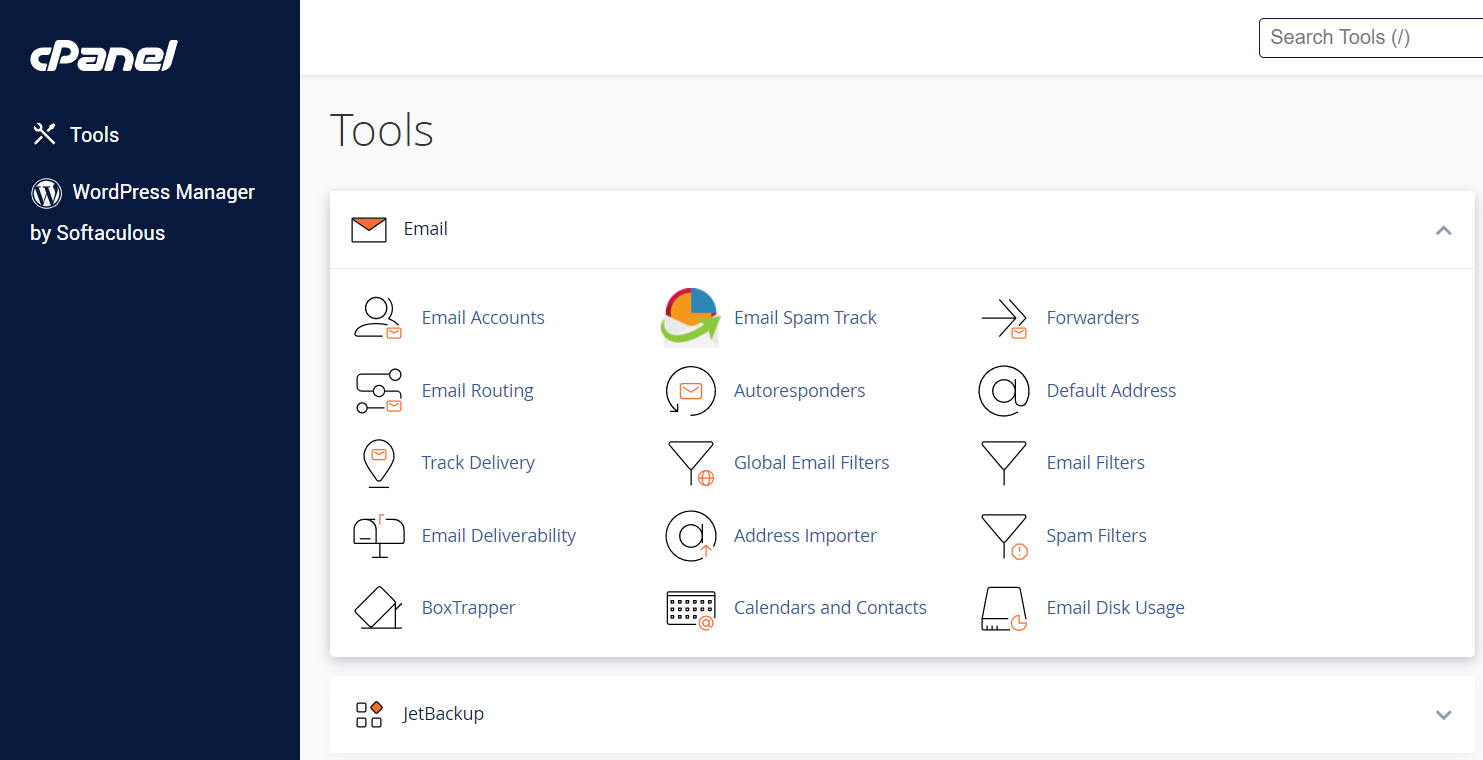Click the Email Routing icon

point(378,391)
